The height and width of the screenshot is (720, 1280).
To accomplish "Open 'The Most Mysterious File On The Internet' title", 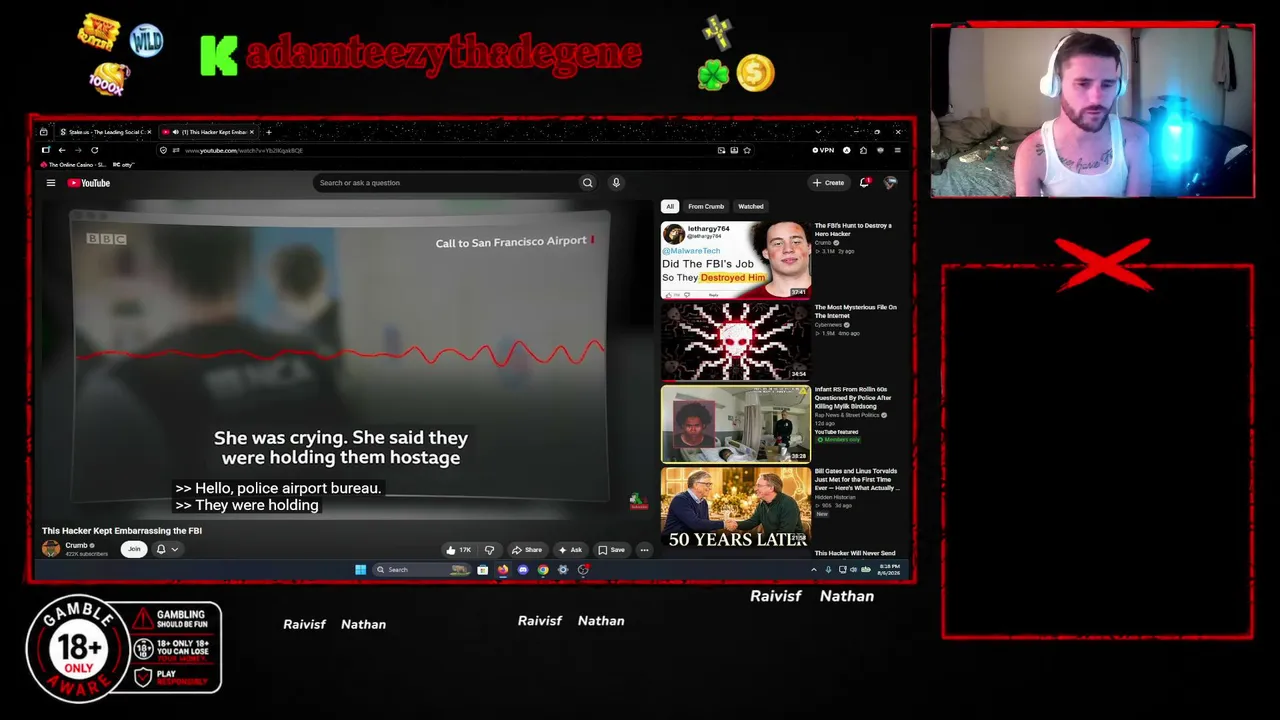I will (856, 312).
